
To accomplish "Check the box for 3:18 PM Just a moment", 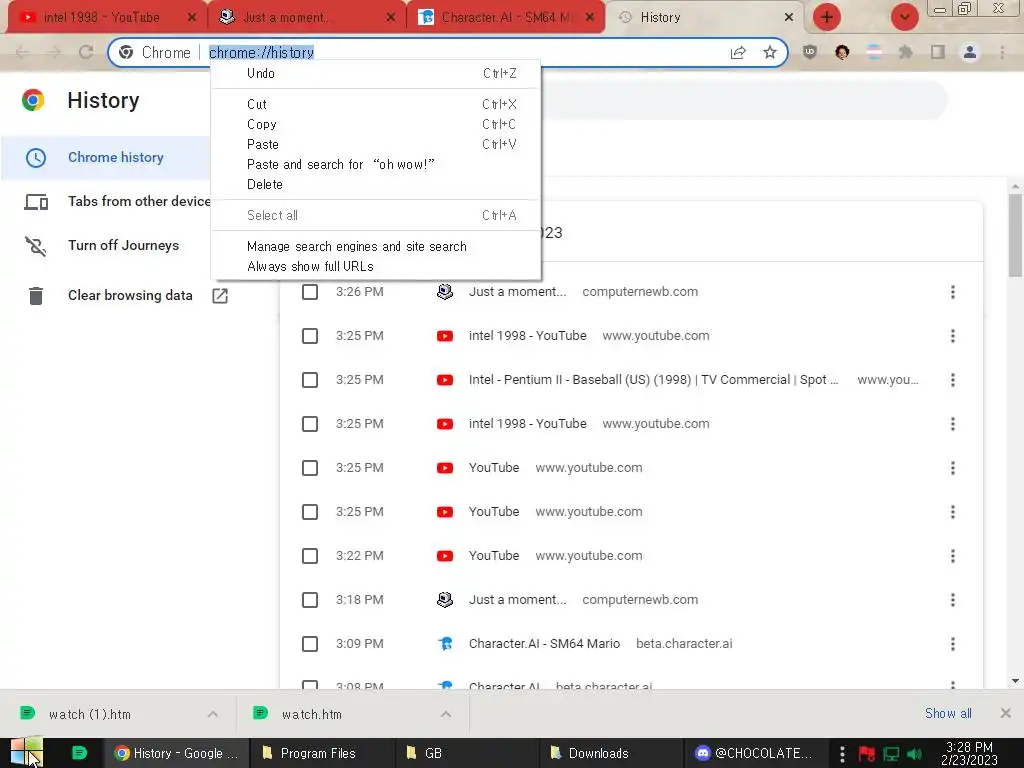I will pos(310,600).
